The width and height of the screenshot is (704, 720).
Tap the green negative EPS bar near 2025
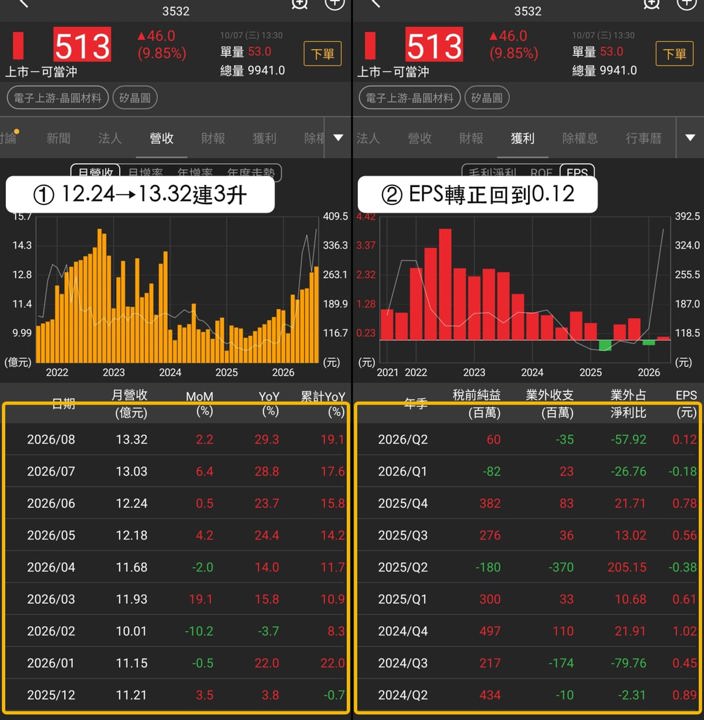pyautogui.click(x=605, y=345)
